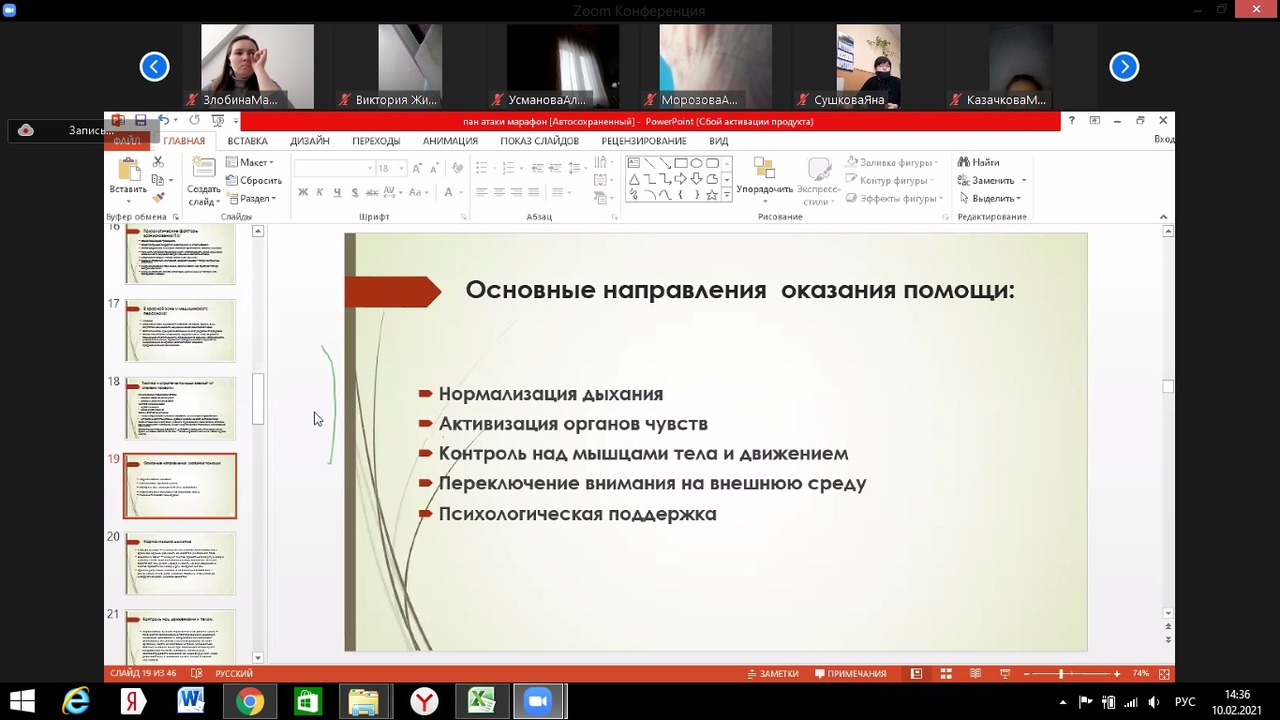The width and height of the screenshot is (1280, 720).
Task: Start slideshow from the status bar icon
Action: [x=1006, y=674]
